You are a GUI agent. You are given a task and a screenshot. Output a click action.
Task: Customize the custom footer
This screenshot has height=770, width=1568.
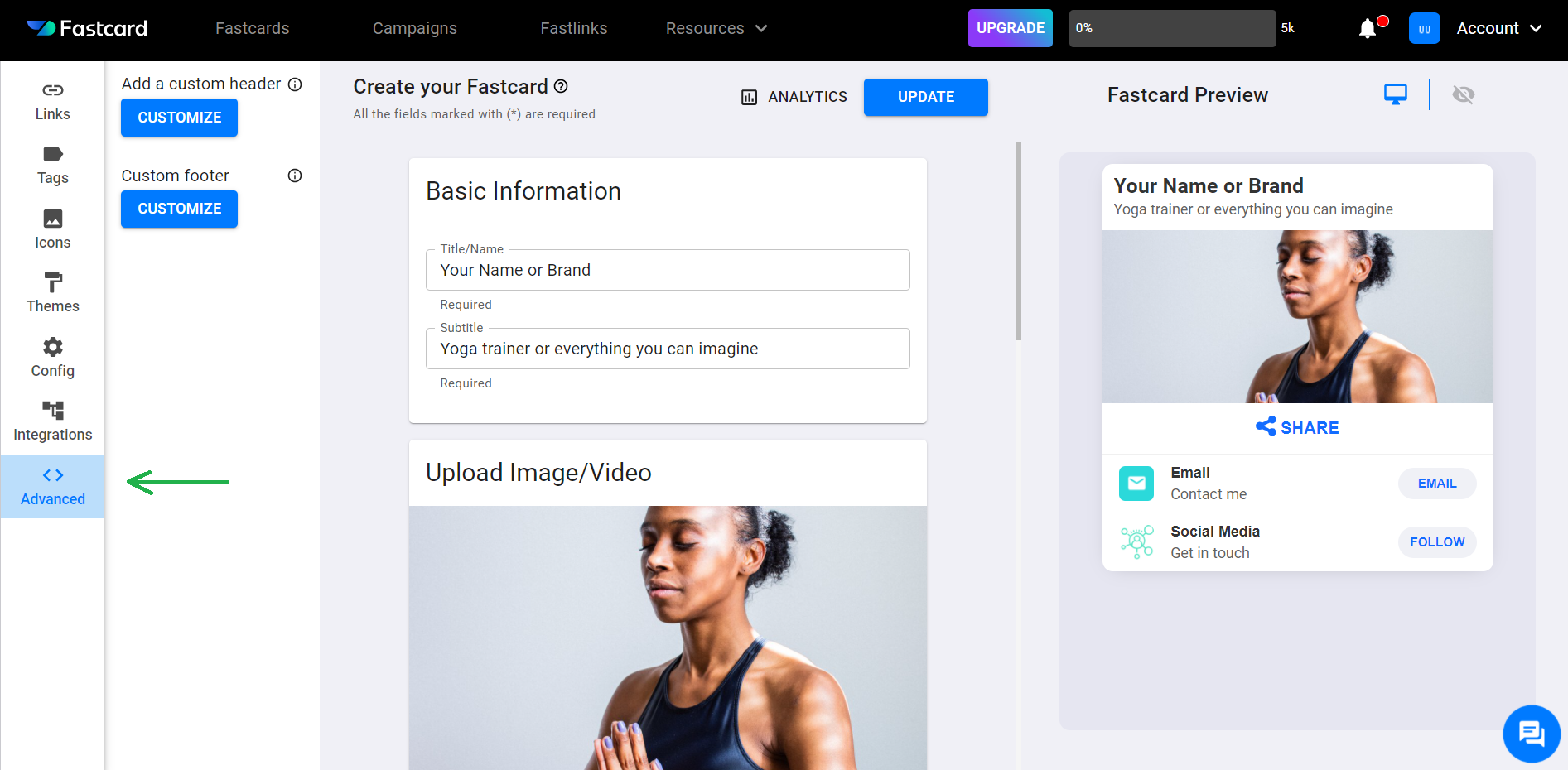coord(179,209)
